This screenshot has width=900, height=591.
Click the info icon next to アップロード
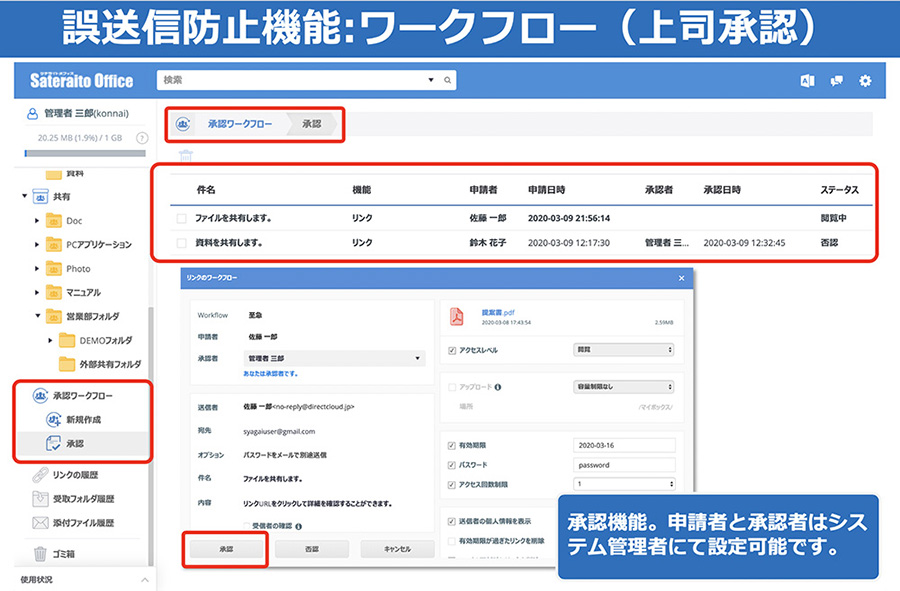click(498, 387)
